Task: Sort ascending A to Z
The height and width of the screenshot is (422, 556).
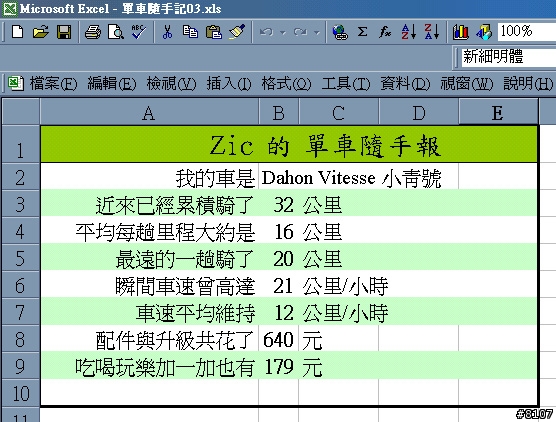Action: point(408,32)
